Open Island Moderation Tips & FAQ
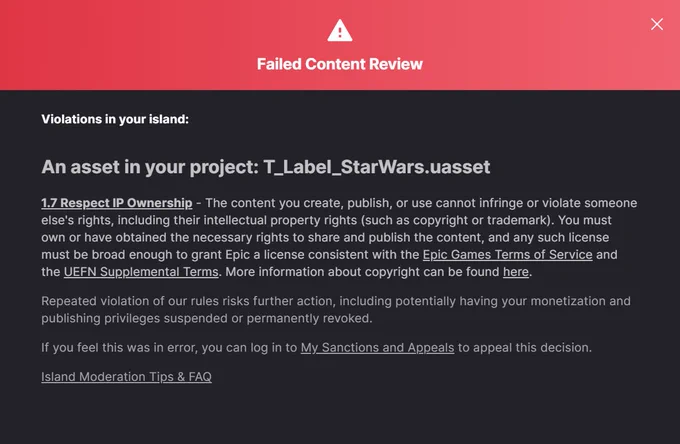680x444 pixels. [126, 377]
